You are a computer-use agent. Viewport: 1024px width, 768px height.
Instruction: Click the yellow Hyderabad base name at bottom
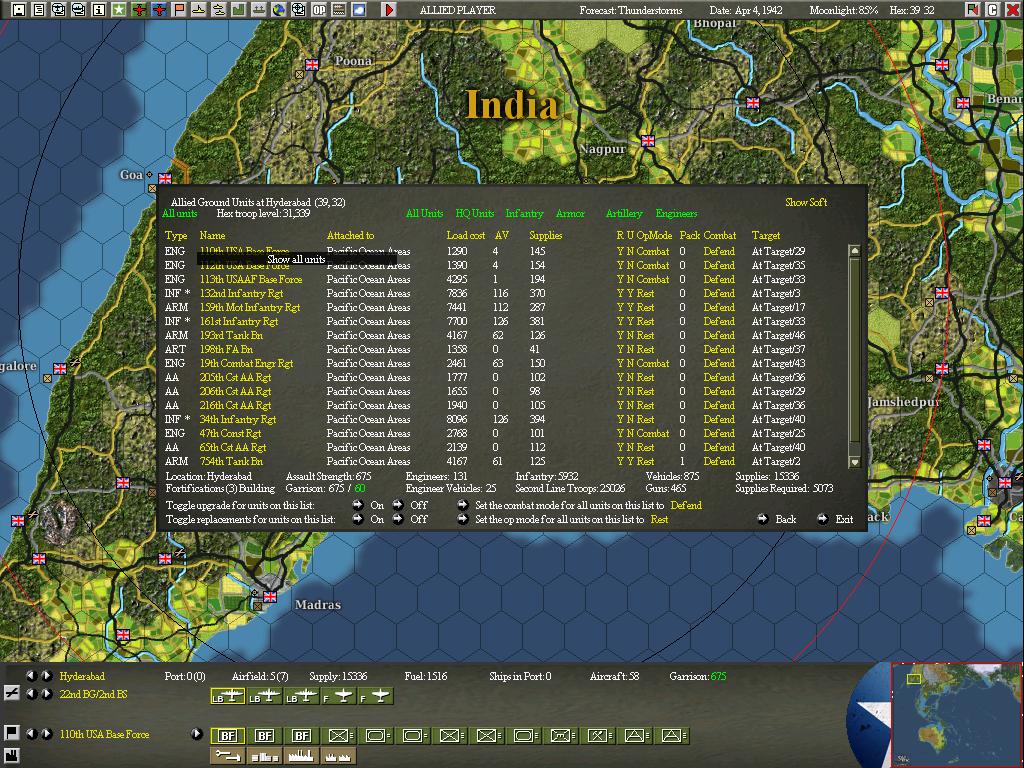(82, 676)
